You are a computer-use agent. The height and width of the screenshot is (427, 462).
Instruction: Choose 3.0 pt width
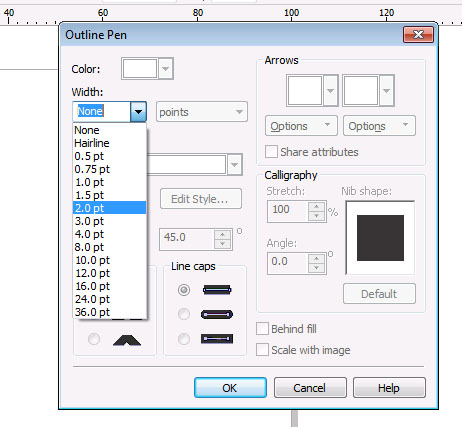[x=109, y=221]
